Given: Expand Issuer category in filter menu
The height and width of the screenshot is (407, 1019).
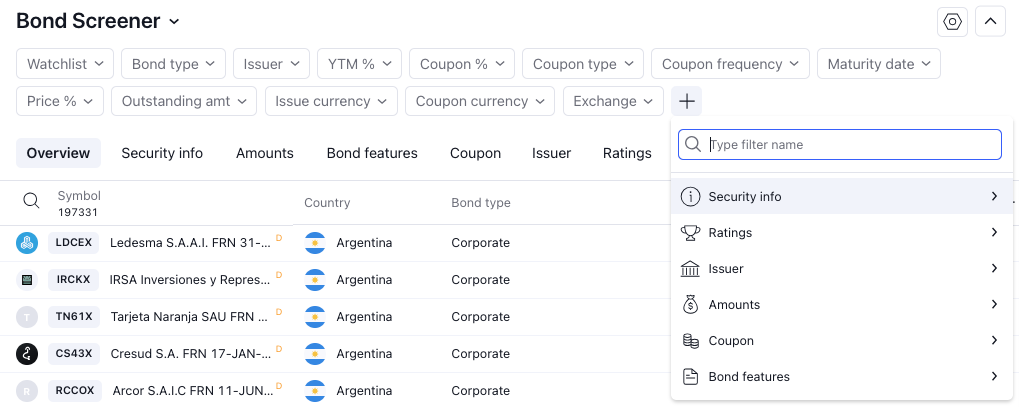Looking at the screenshot, I should 842,269.
